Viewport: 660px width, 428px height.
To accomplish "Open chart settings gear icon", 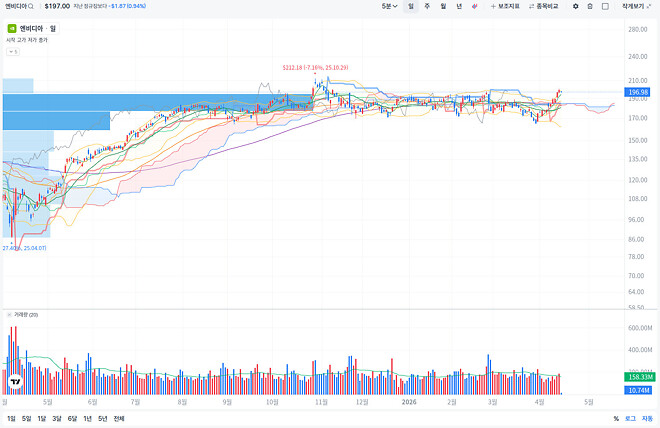I will [x=575, y=6].
